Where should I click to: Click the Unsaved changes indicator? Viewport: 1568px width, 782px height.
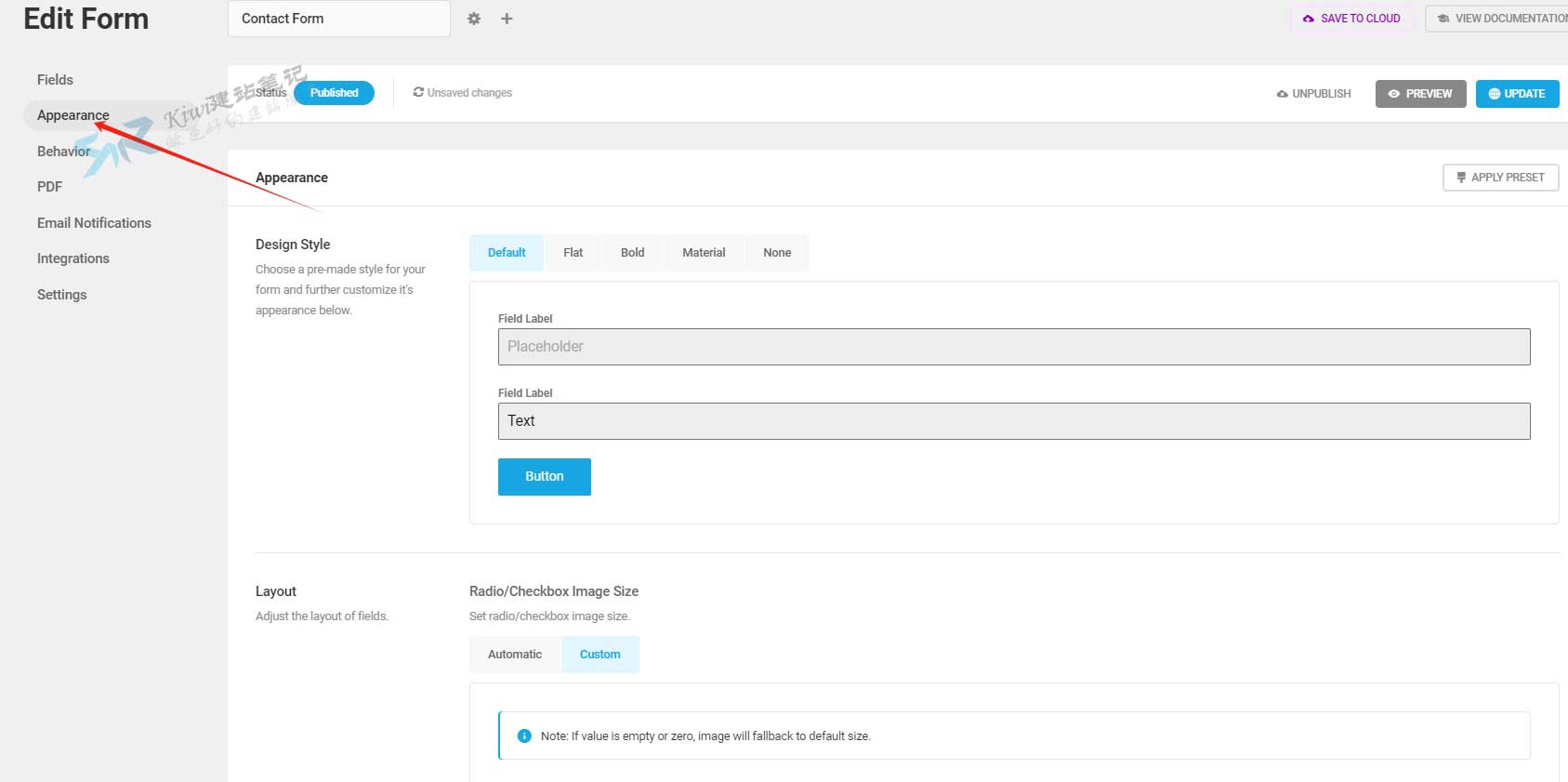[462, 93]
